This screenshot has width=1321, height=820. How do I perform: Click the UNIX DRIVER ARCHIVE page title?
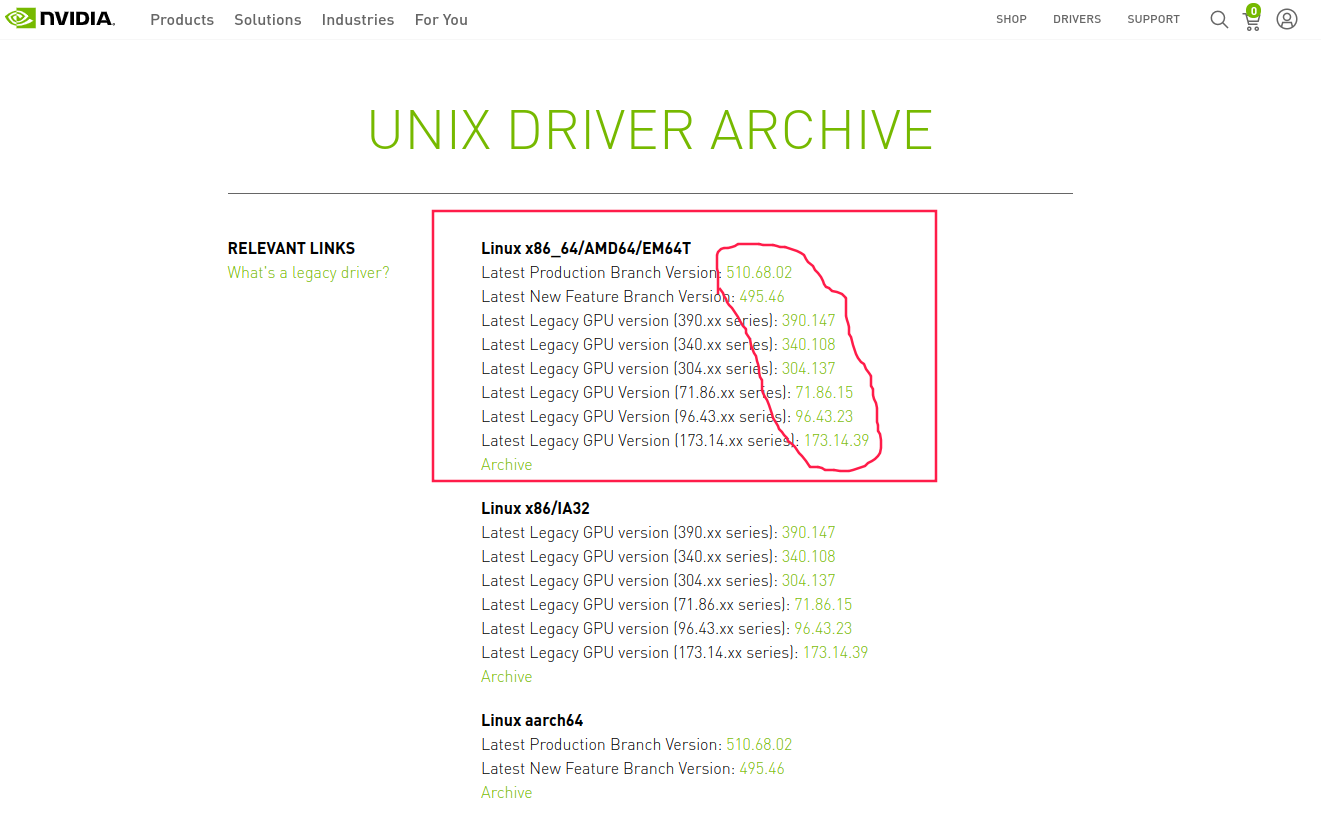point(651,130)
